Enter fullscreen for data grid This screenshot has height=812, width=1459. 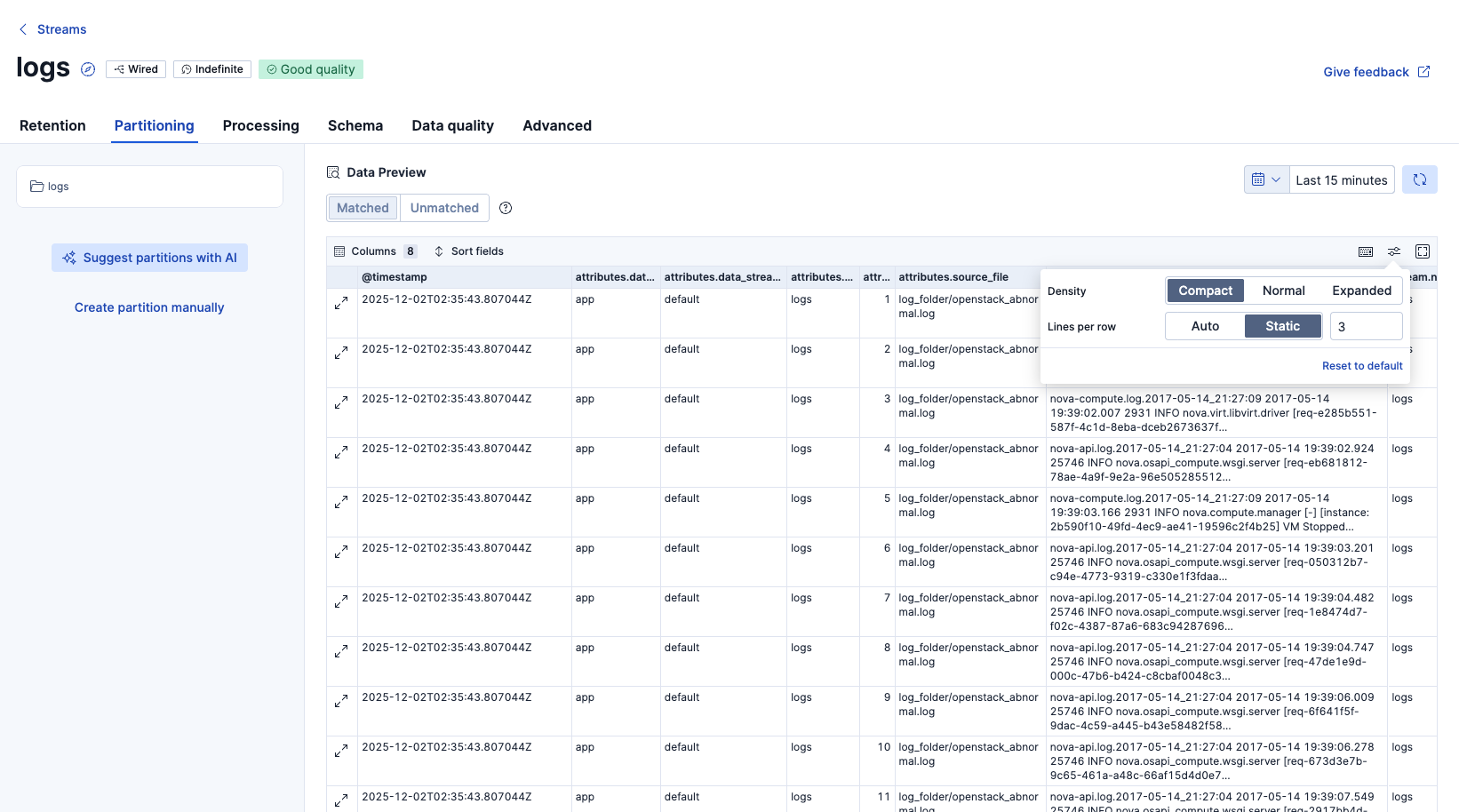pyautogui.click(x=1423, y=251)
